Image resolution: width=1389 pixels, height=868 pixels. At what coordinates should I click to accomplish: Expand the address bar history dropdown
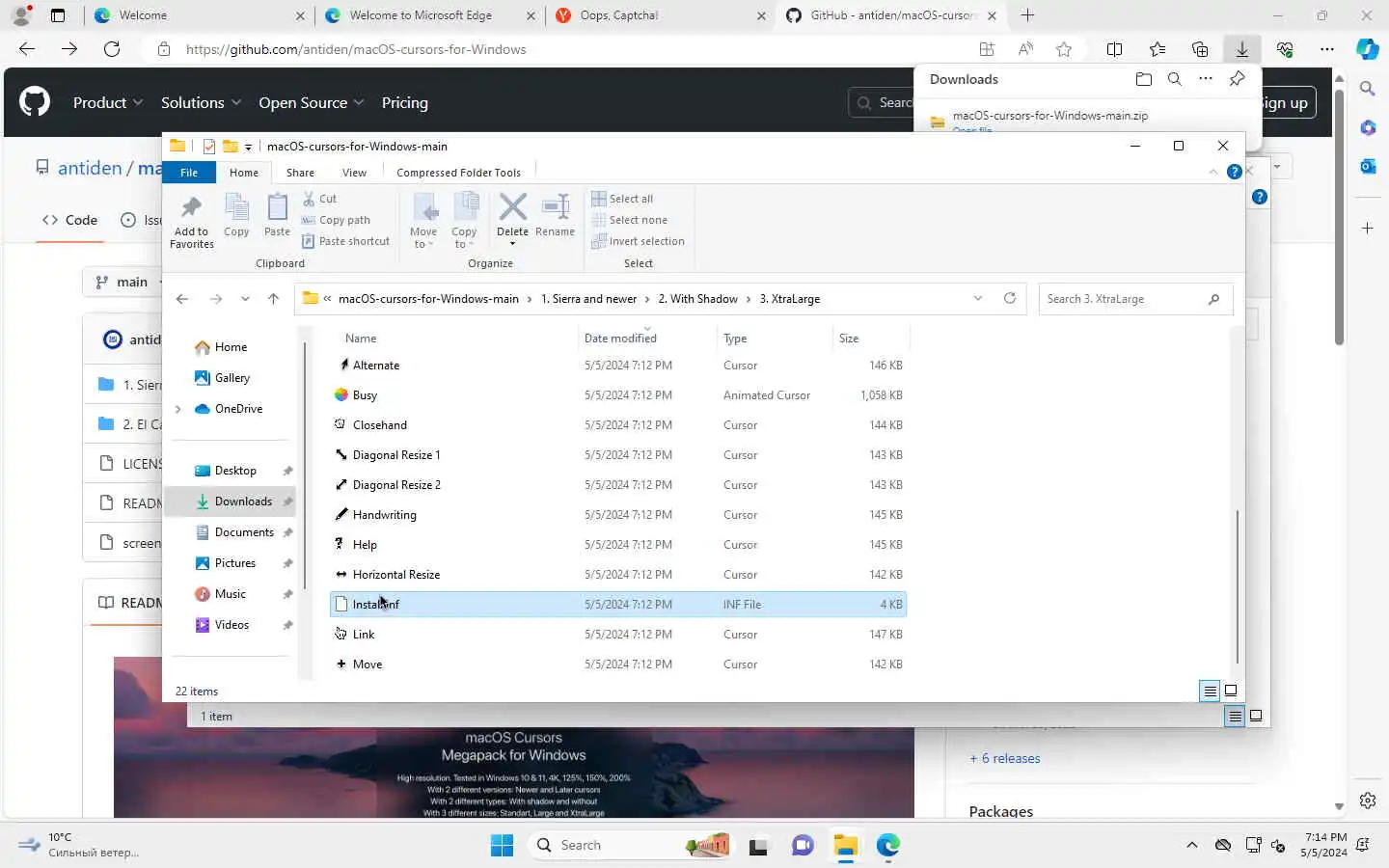coord(978,299)
